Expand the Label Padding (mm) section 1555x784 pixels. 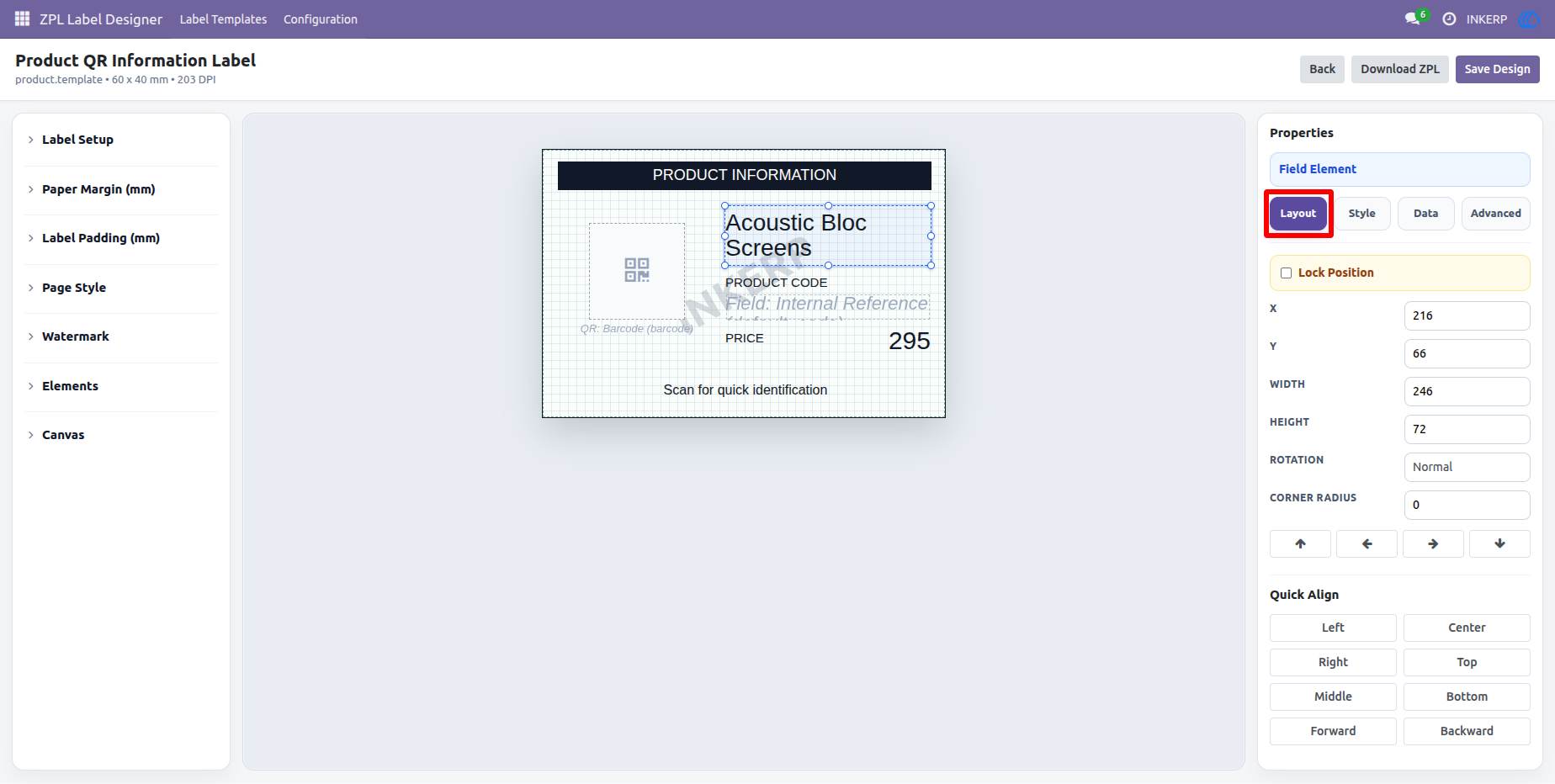[x=121, y=238]
